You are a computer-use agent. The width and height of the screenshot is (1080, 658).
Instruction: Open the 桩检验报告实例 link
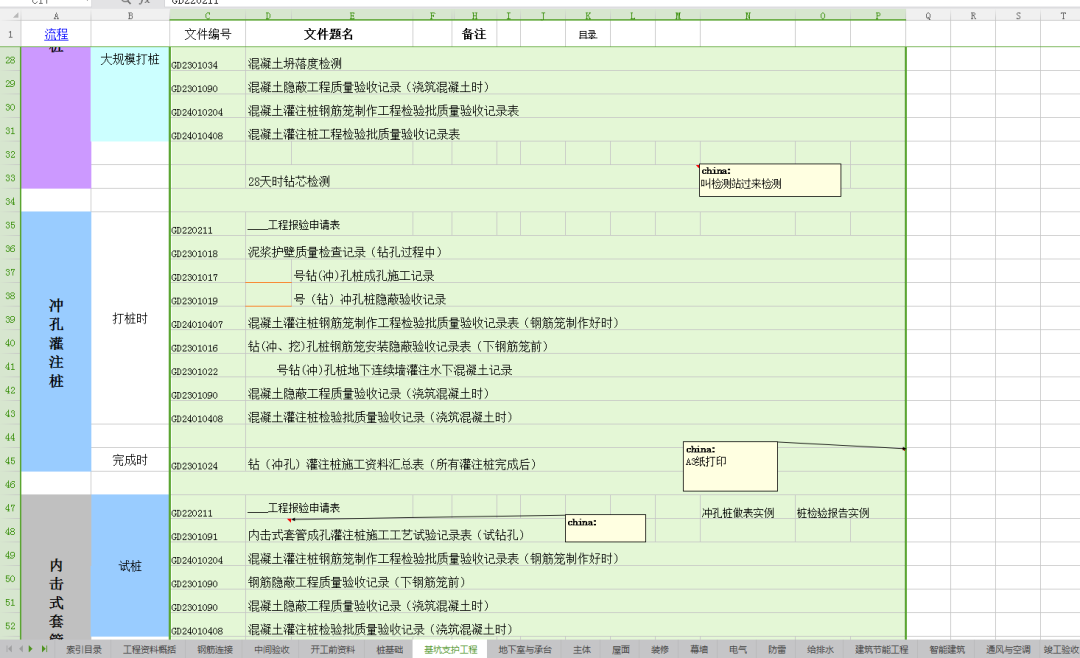pyautogui.click(x=833, y=513)
